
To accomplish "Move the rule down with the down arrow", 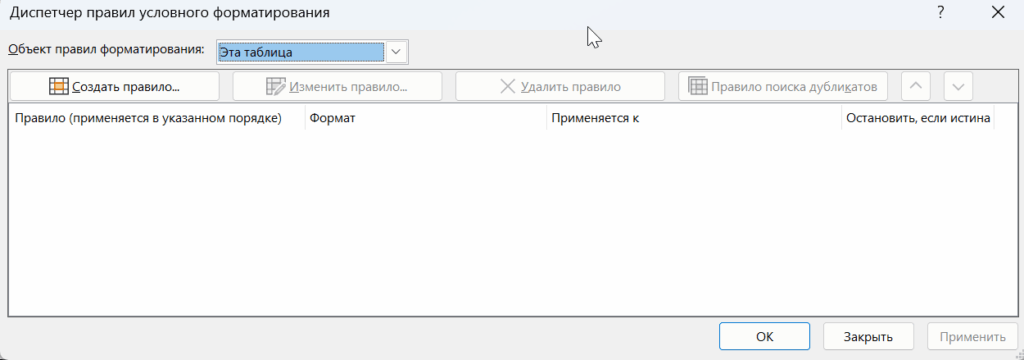I will coord(958,86).
